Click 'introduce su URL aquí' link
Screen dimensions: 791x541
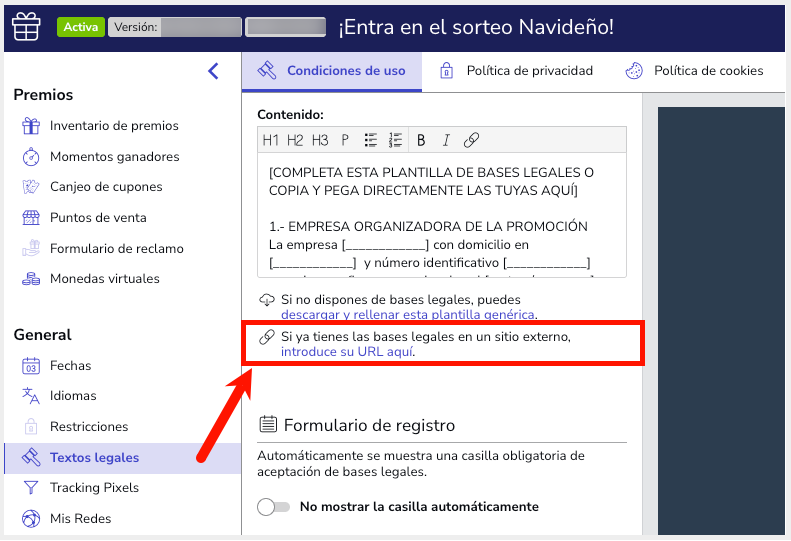347,352
